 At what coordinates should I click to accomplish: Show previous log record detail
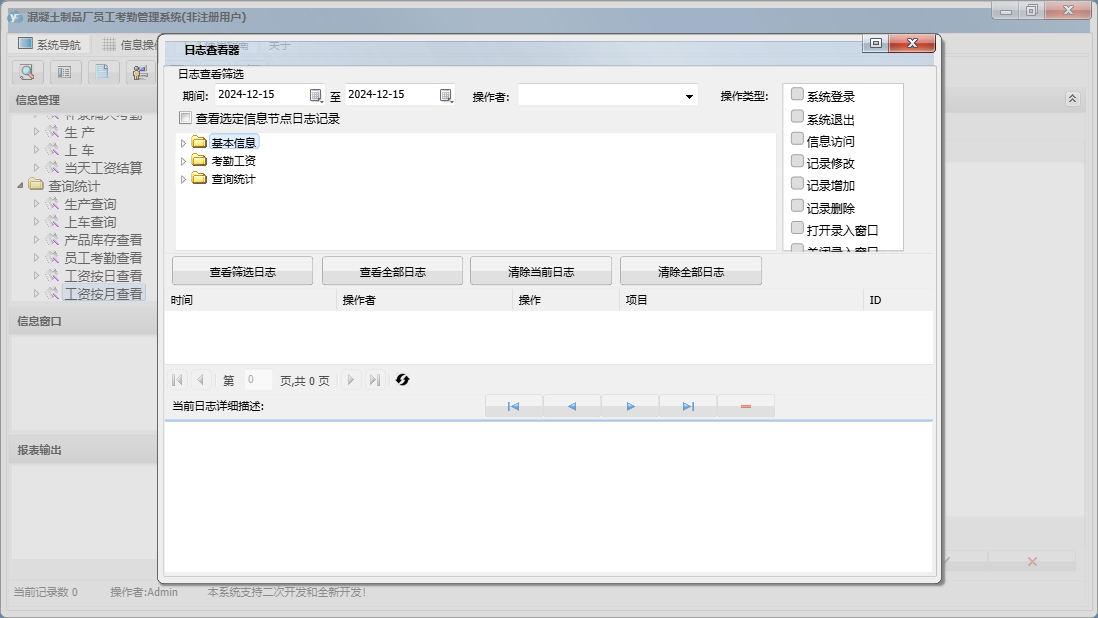click(572, 406)
